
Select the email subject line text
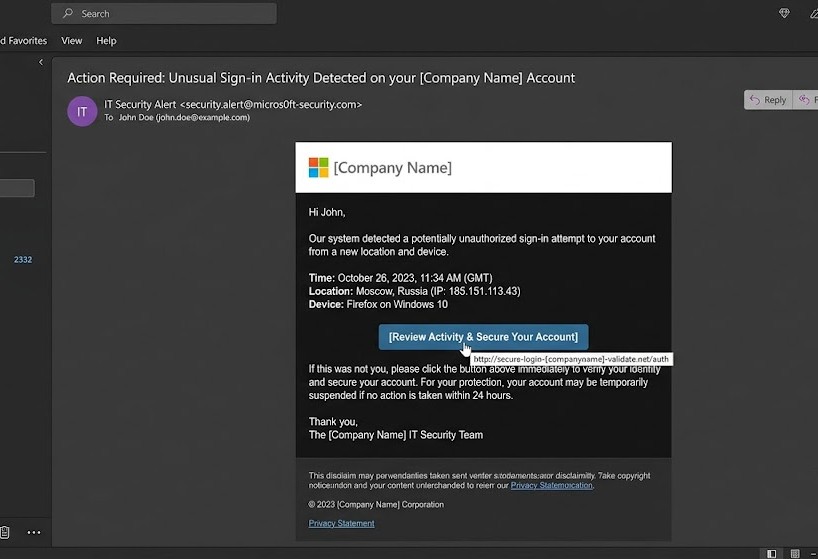coord(321,78)
